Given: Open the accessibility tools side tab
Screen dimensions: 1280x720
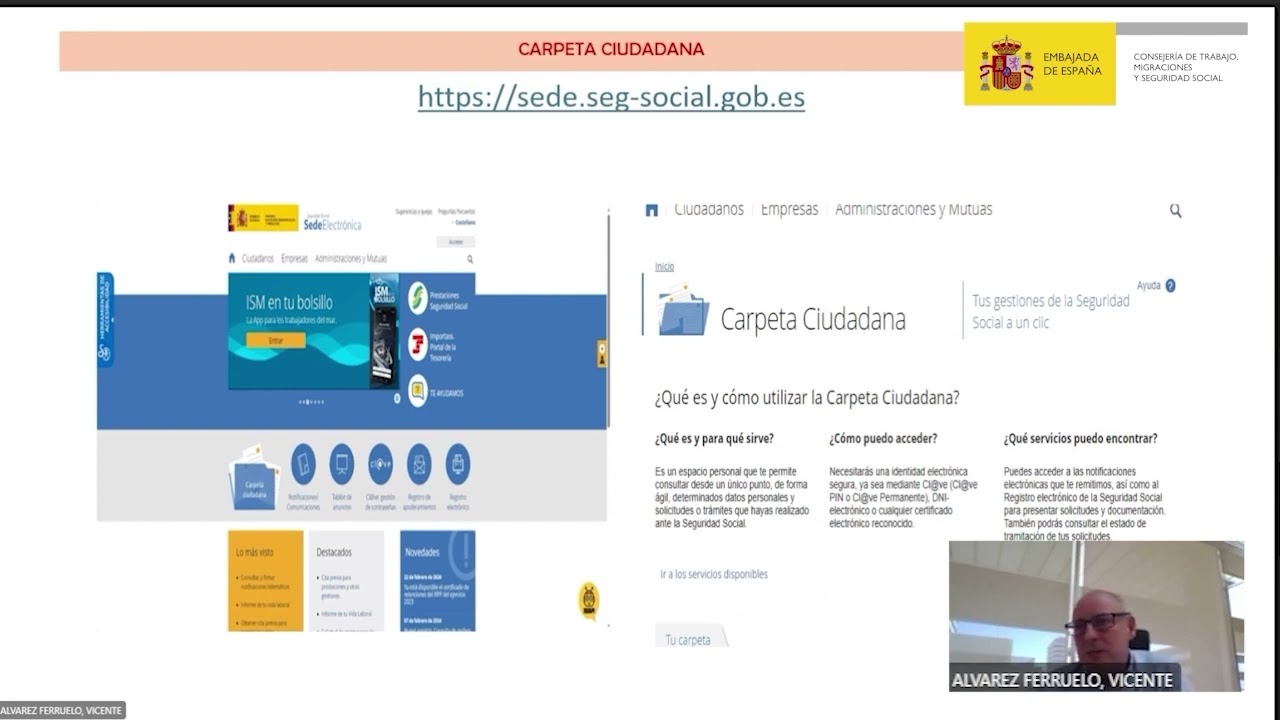Looking at the screenshot, I should pyautogui.click(x=105, y=319).
